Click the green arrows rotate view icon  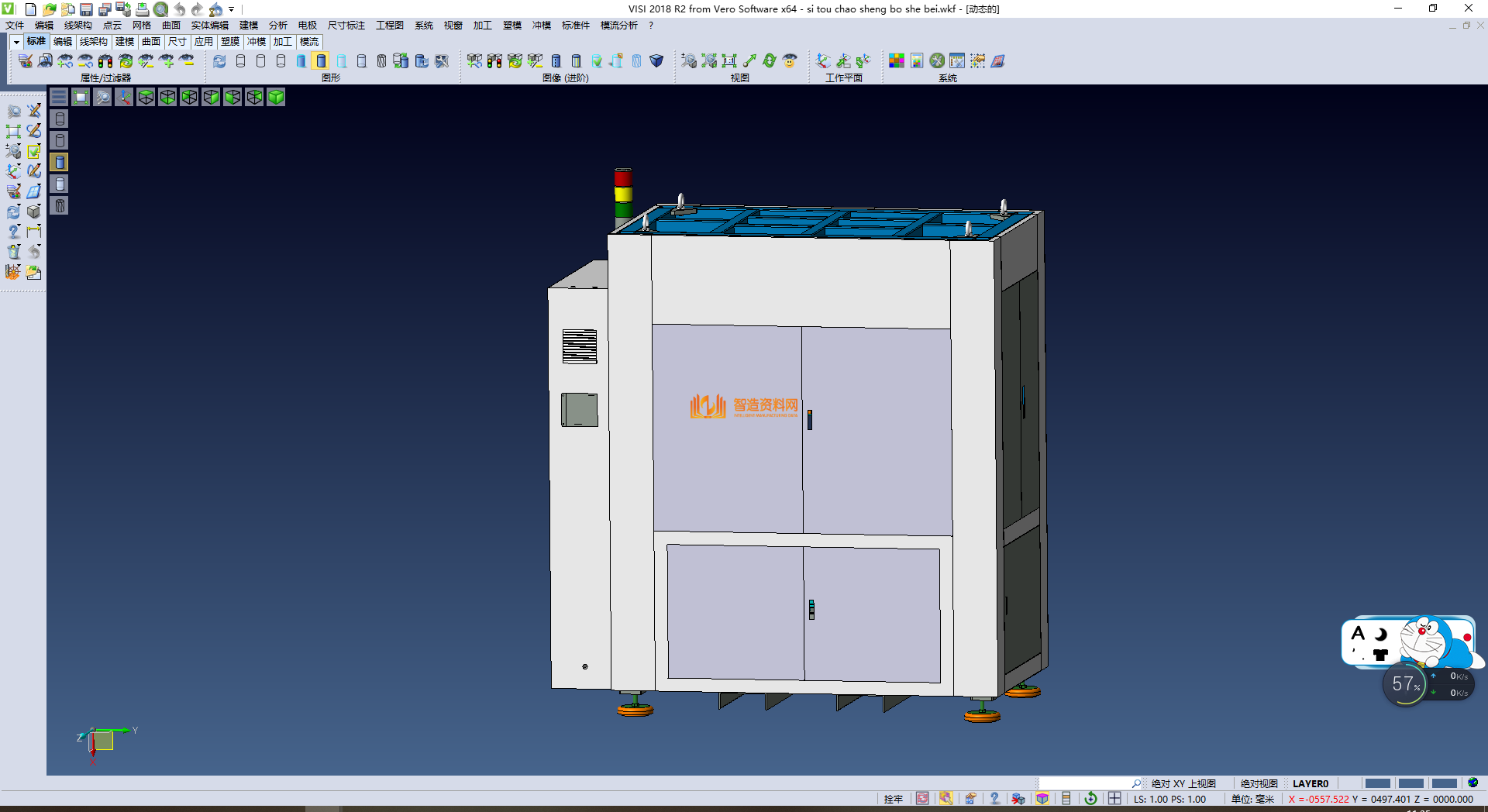click(770, 61)
